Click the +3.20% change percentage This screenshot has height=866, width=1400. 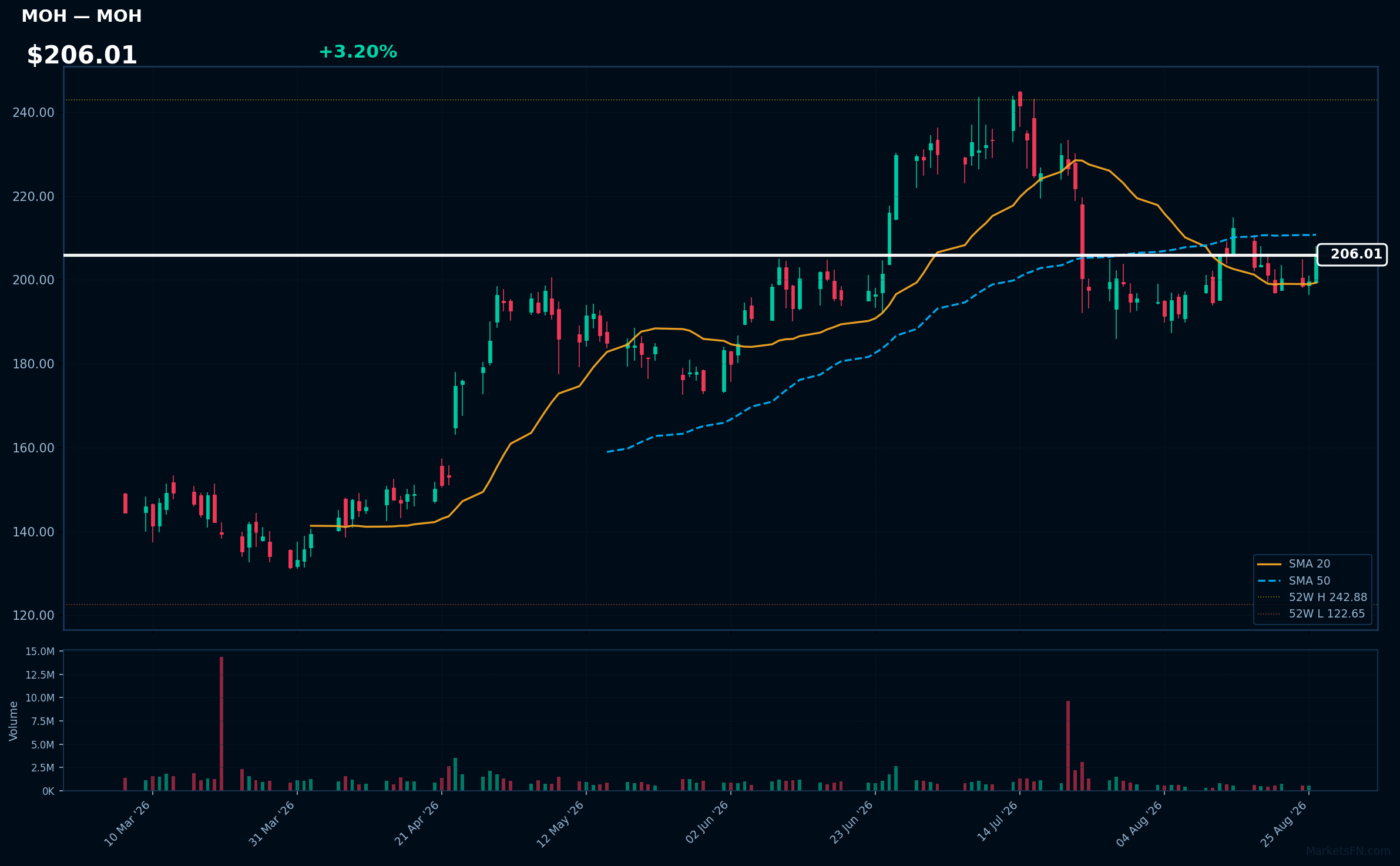(358, 52)
